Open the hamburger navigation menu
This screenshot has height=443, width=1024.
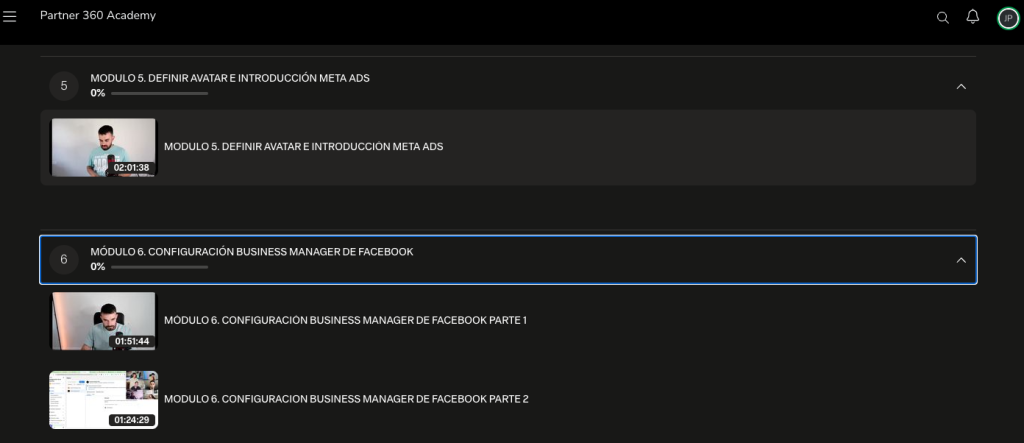point(9,16)
